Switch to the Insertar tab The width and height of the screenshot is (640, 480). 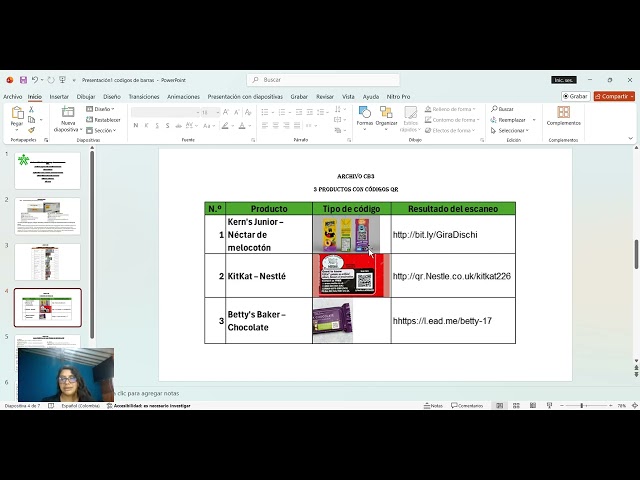(x=59, y=97)
